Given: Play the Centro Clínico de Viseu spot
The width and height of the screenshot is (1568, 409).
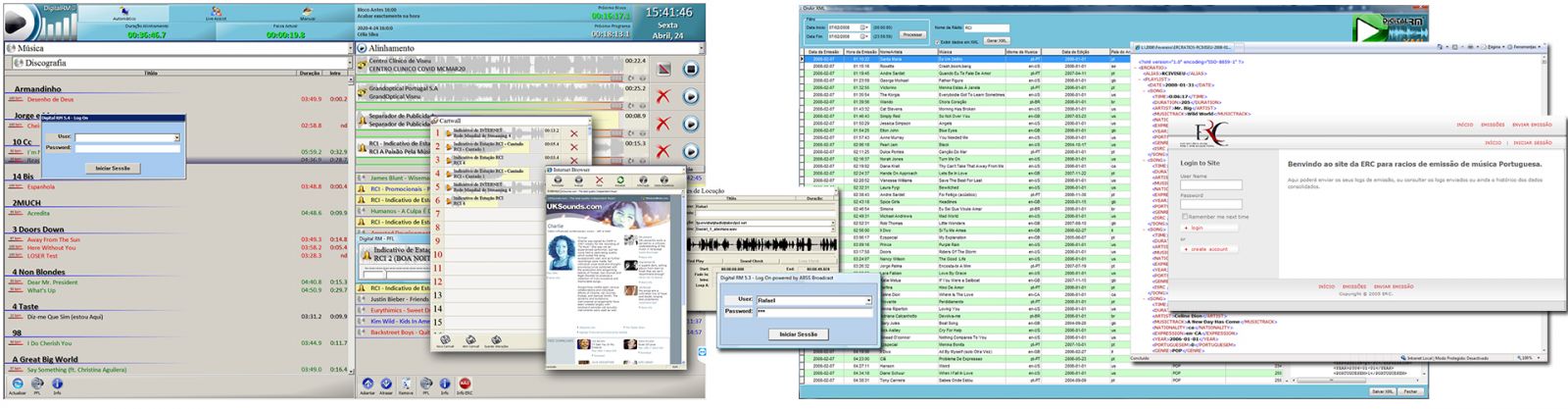Looking at the screenshot, I should click(x=690, y=69).
